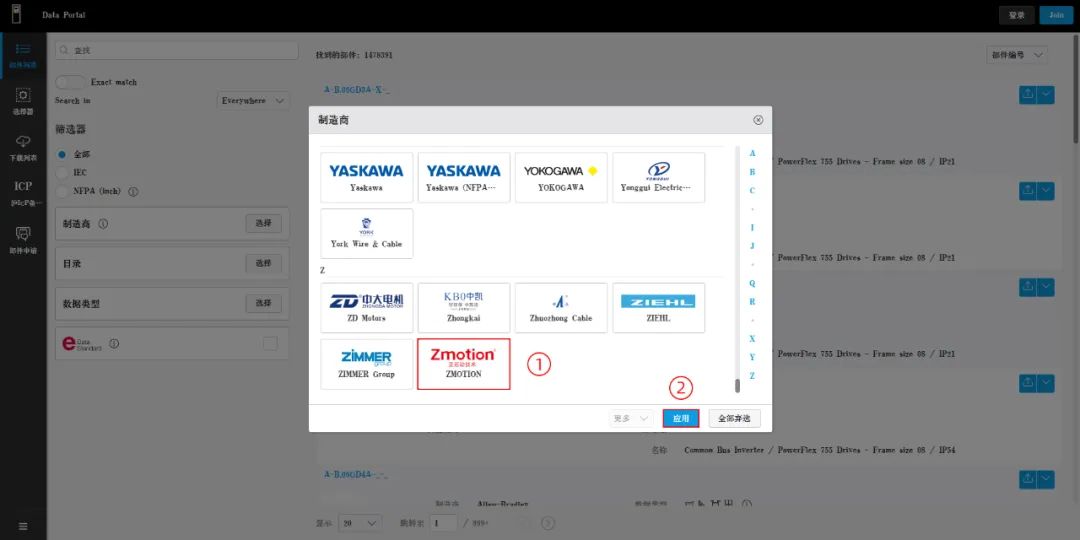
Task: Jump to letter Z in alphabet index
Action: [x=752, y=375]
